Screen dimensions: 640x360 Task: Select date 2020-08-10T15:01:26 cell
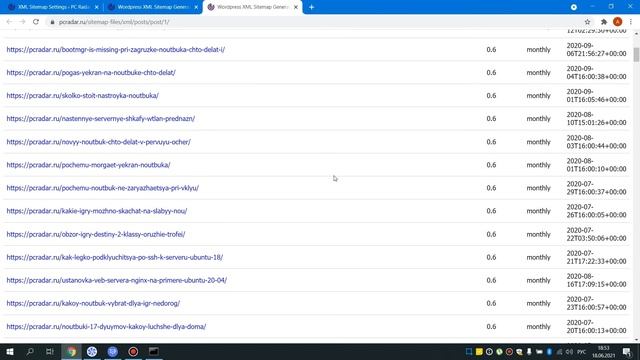[x=596, y=119]
